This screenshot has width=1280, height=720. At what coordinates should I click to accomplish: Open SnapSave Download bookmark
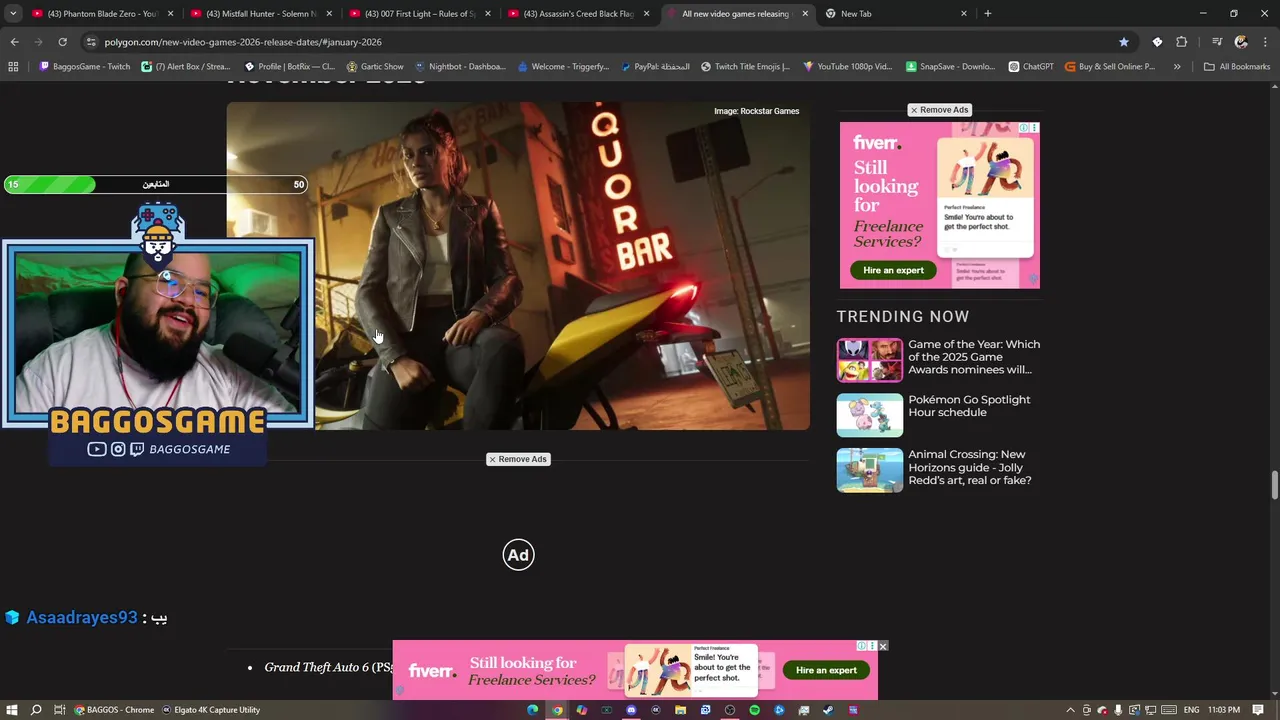click(x=950, y=67)
